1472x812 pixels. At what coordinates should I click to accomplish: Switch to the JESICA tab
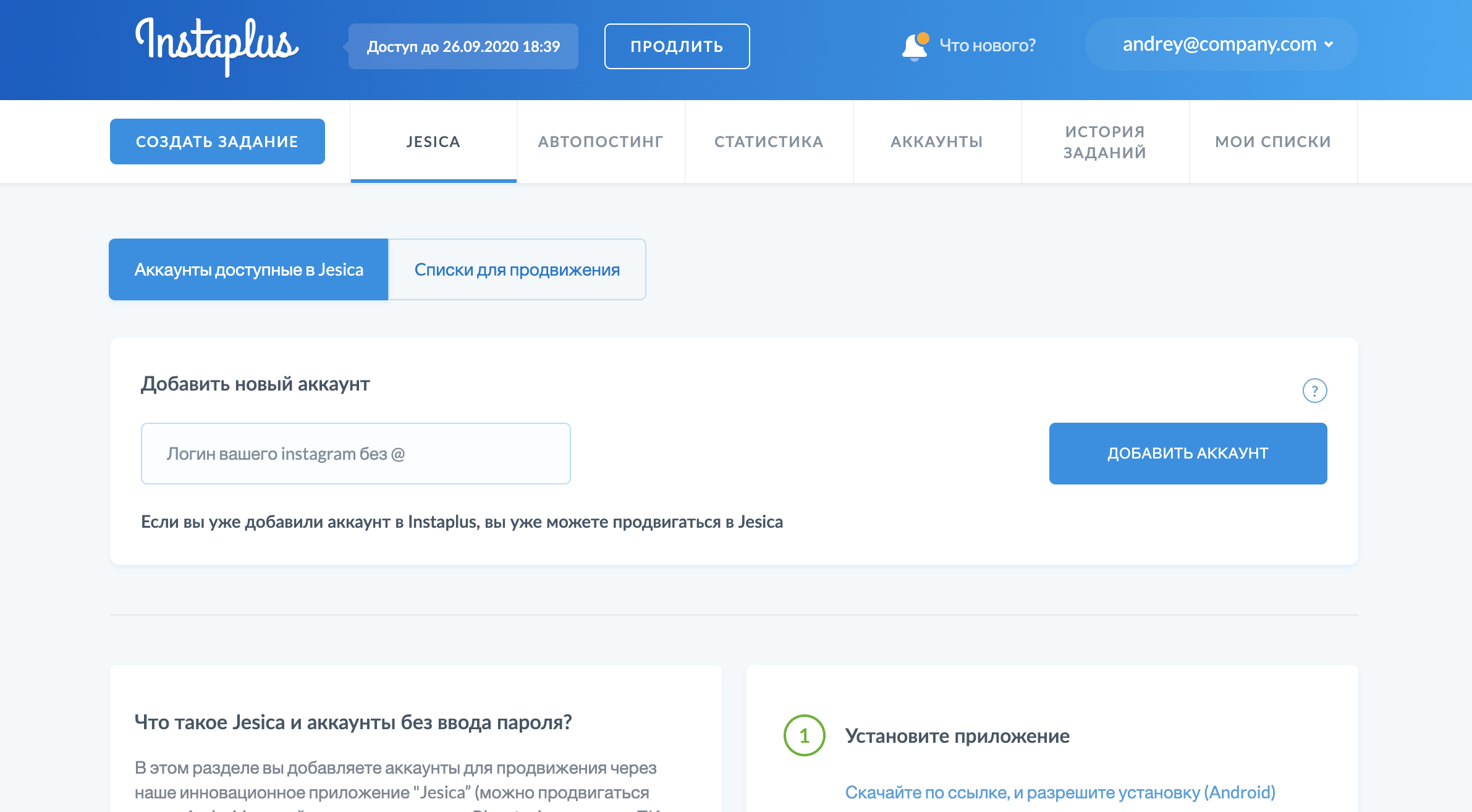433,142
